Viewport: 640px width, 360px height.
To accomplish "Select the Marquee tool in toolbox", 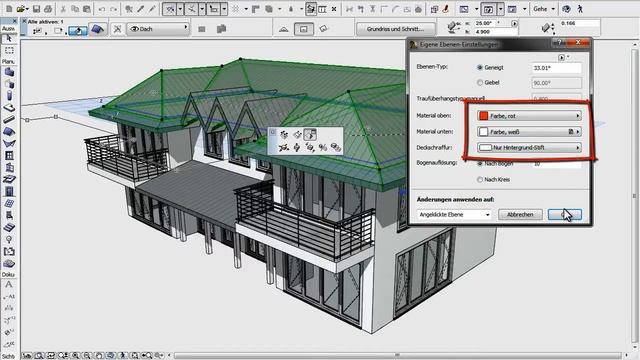I will [x=9, y=51].
